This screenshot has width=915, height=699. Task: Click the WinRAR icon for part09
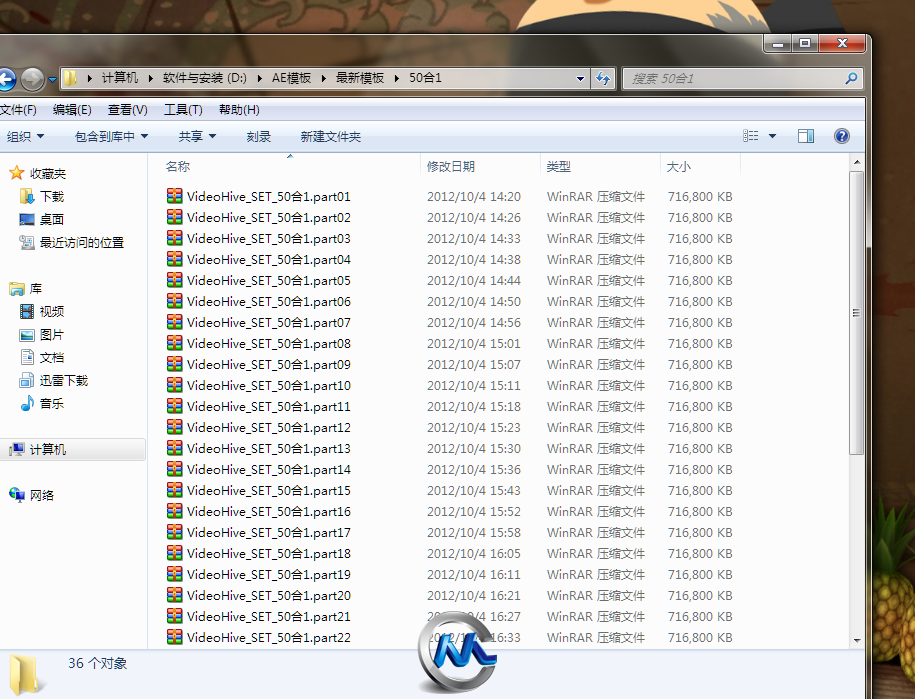174,364
